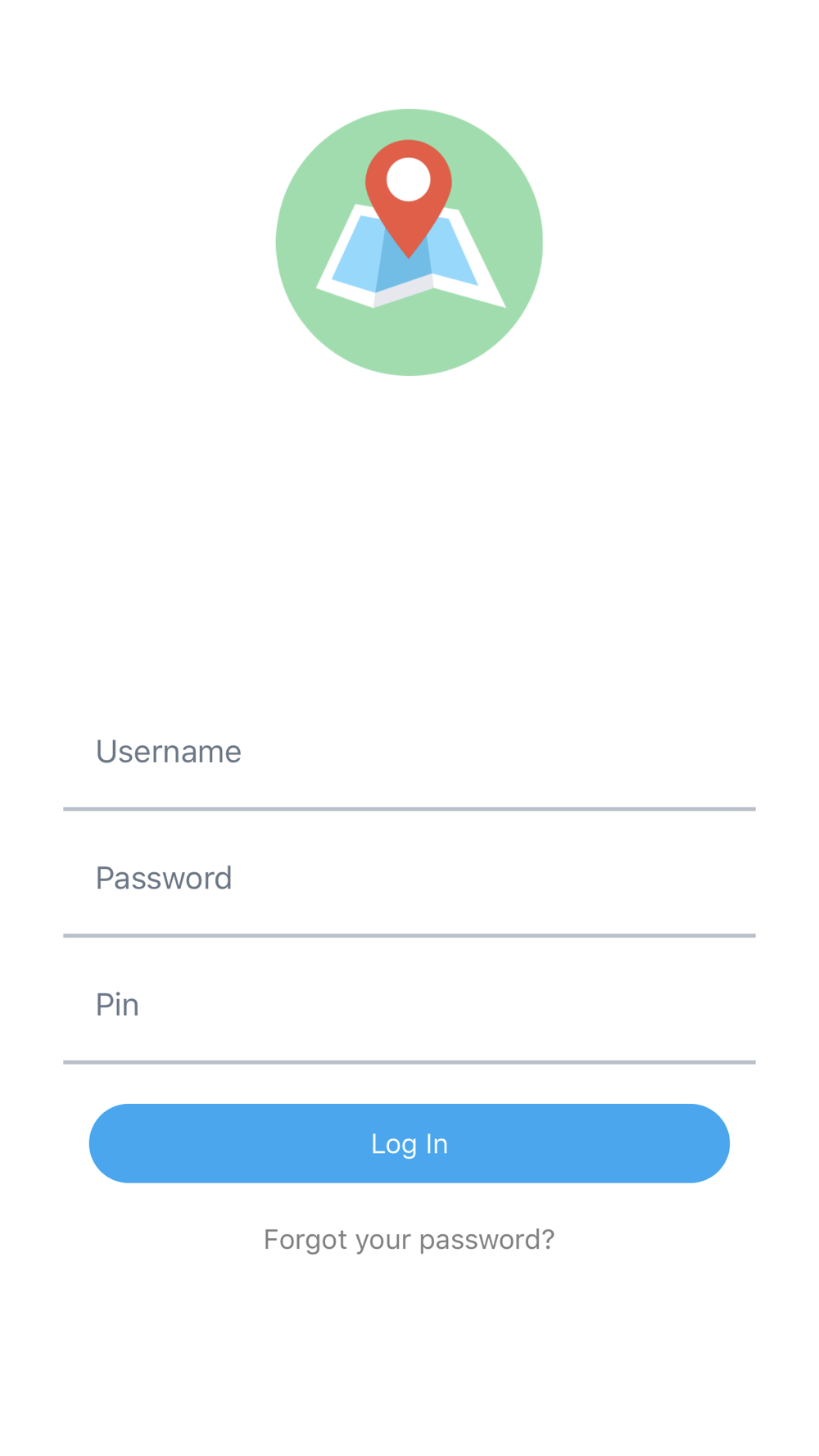Focus the Password input field
The height and width of the screenshot is (1456, 819).
point(409,879)
